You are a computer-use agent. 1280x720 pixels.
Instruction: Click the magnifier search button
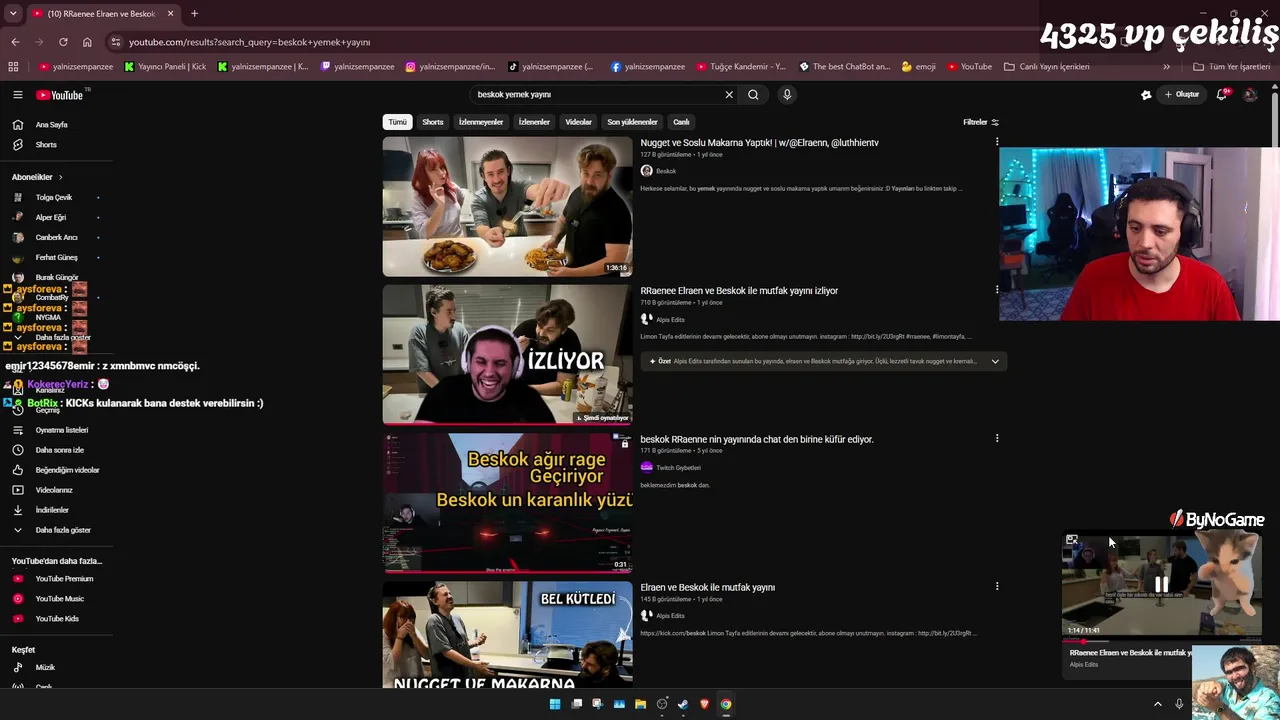753,95
